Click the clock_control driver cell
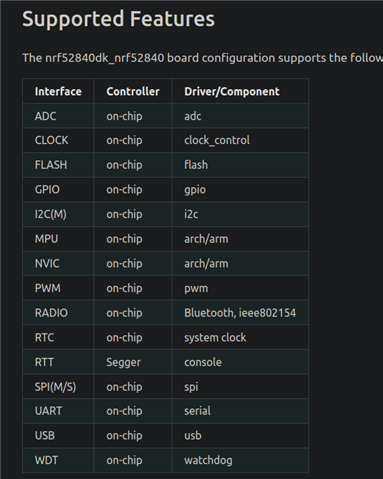 point(240,140)
